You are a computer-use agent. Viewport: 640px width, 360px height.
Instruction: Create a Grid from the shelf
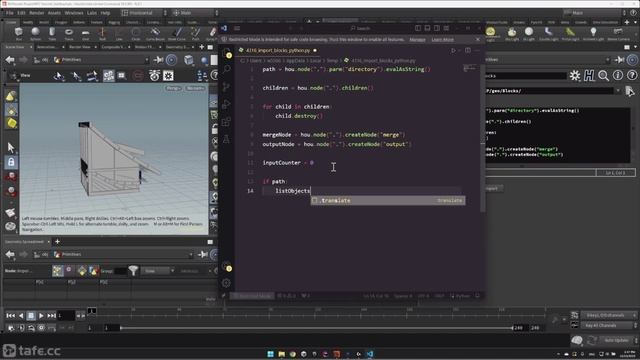(85, 33)
